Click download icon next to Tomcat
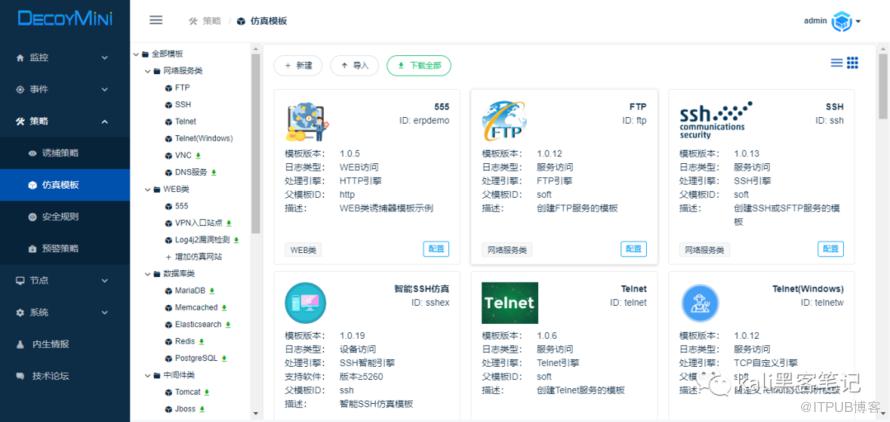This screenshot has width=890, height=422. point(207,392)
